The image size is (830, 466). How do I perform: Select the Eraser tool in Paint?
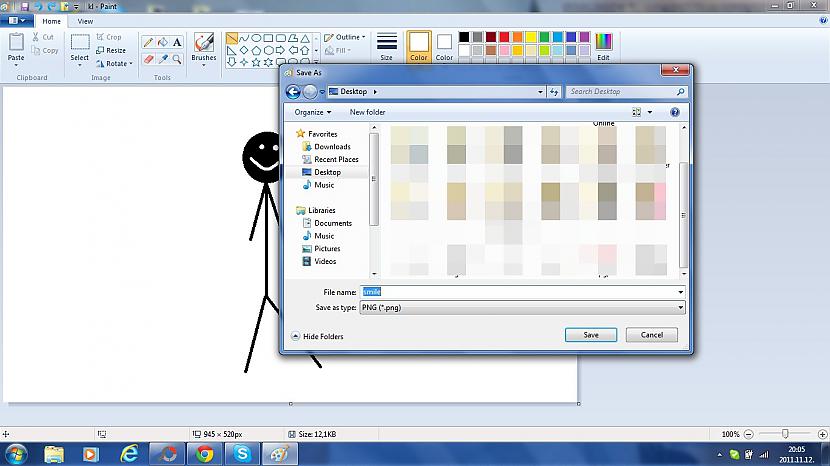pos(148,59)
